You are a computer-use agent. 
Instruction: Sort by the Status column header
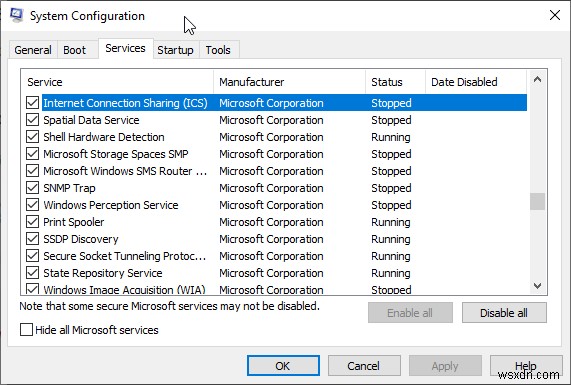tap(395, 82)
